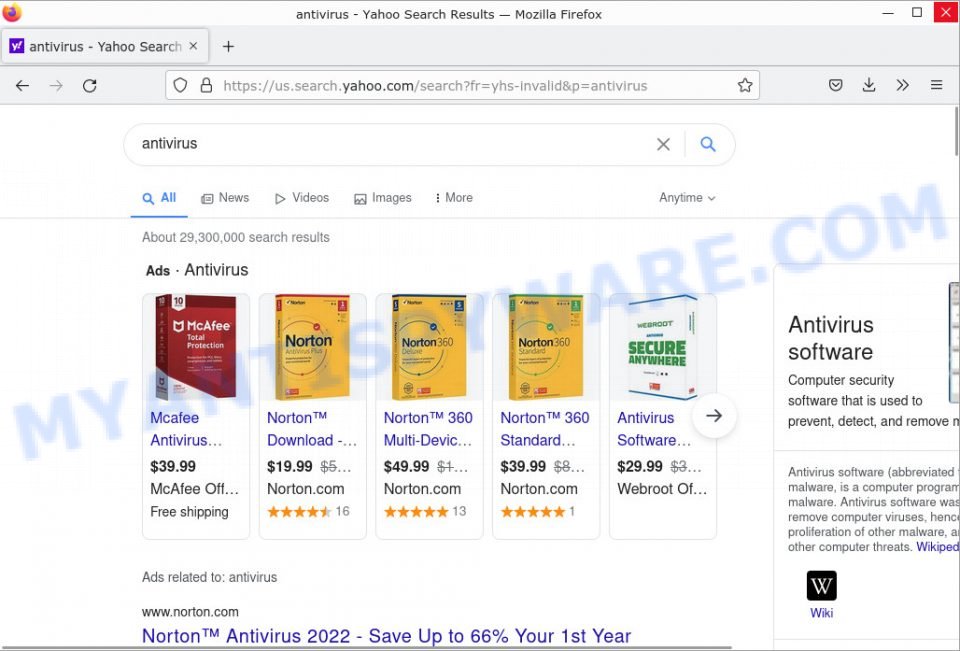Click the www.norton.com ad URL

(x=190, y=612)
